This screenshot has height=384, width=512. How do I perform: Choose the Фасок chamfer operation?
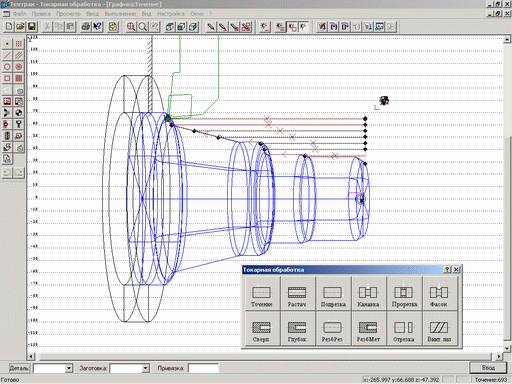coord(439,293)
